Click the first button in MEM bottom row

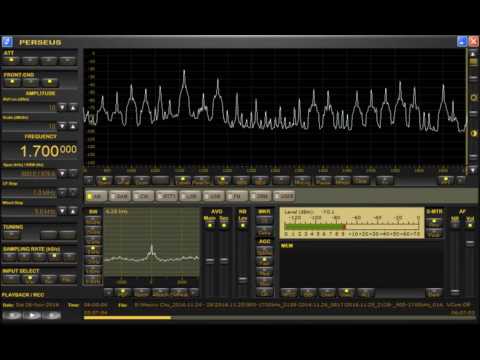[289, 293]
